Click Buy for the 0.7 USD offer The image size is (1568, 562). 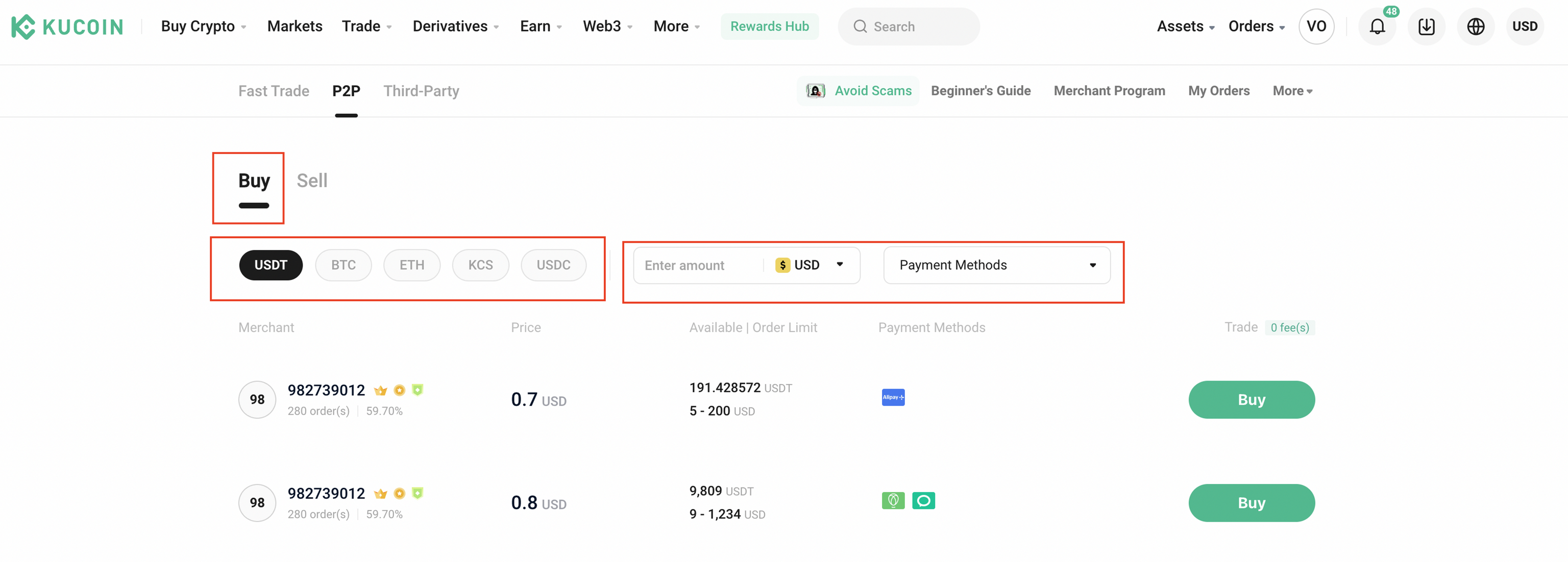1252,400
